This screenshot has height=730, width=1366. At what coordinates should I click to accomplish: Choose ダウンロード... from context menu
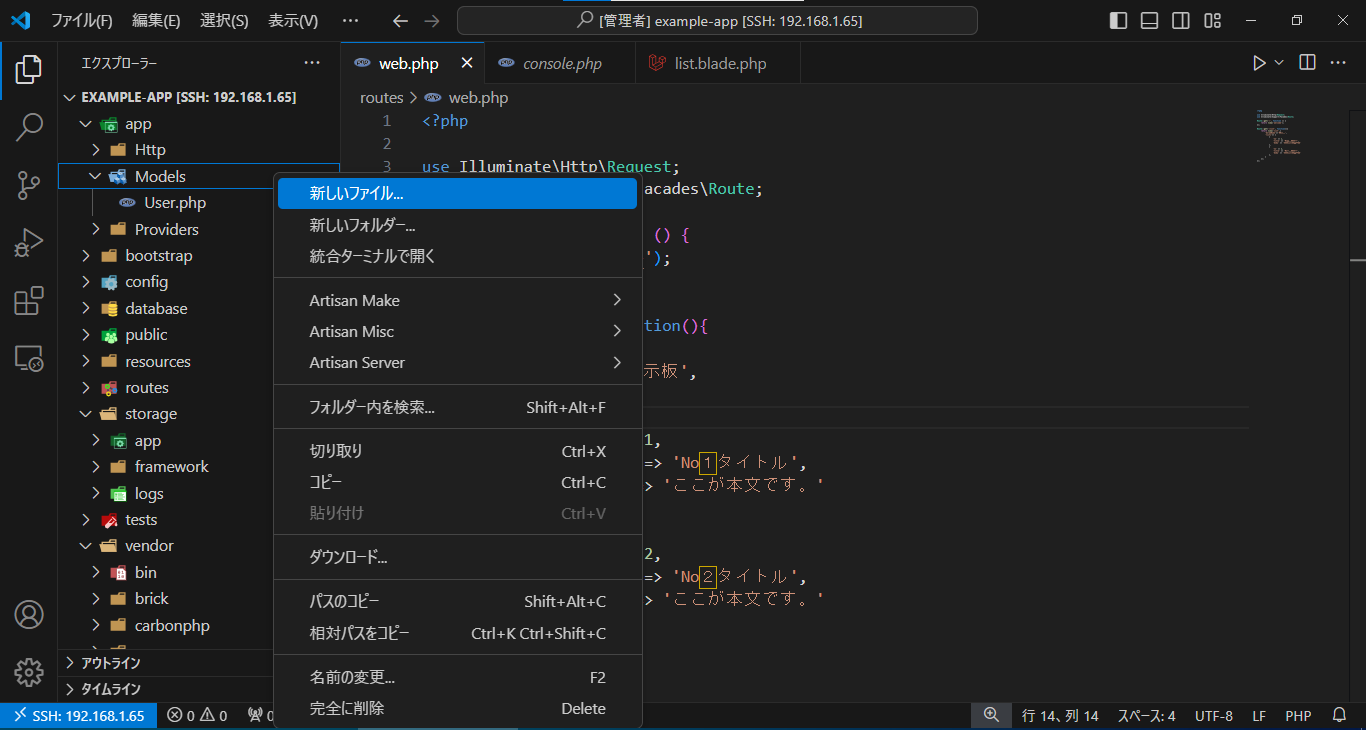point(457,556)
